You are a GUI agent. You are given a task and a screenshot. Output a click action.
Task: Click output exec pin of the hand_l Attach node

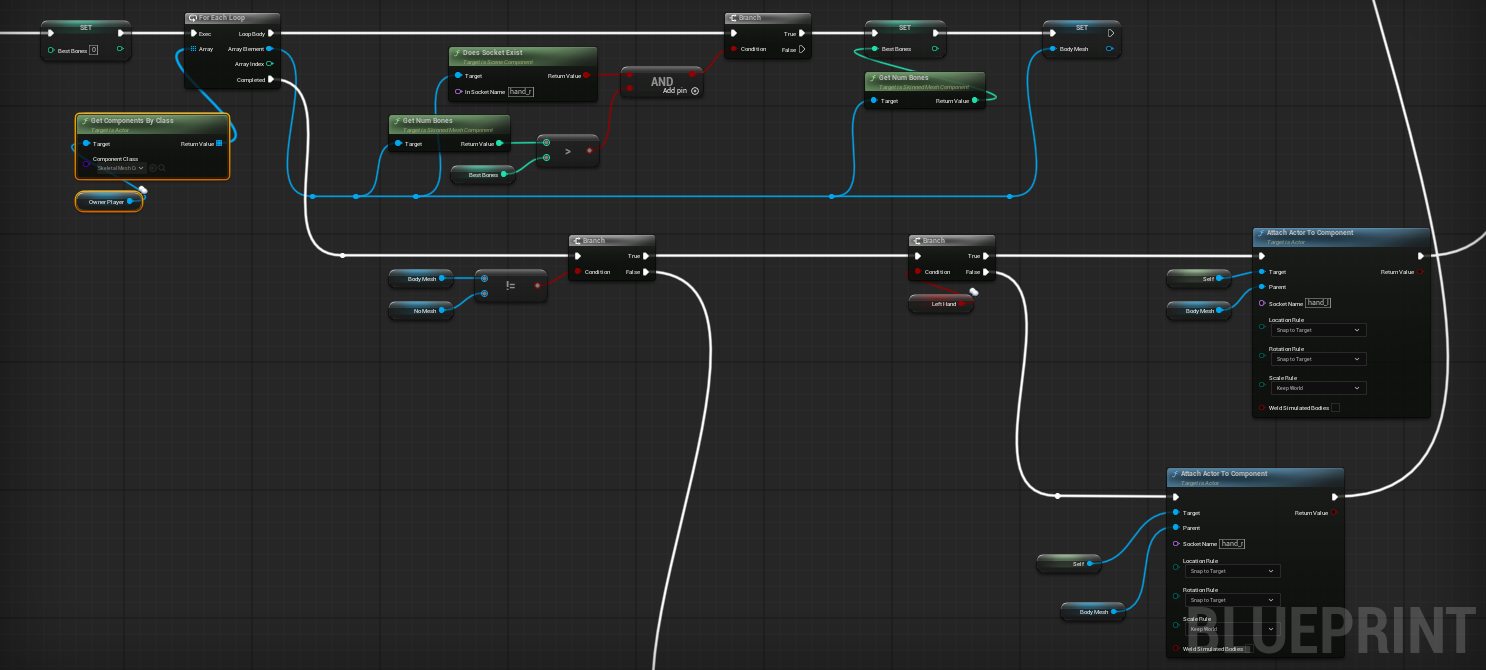point(1420,255)
